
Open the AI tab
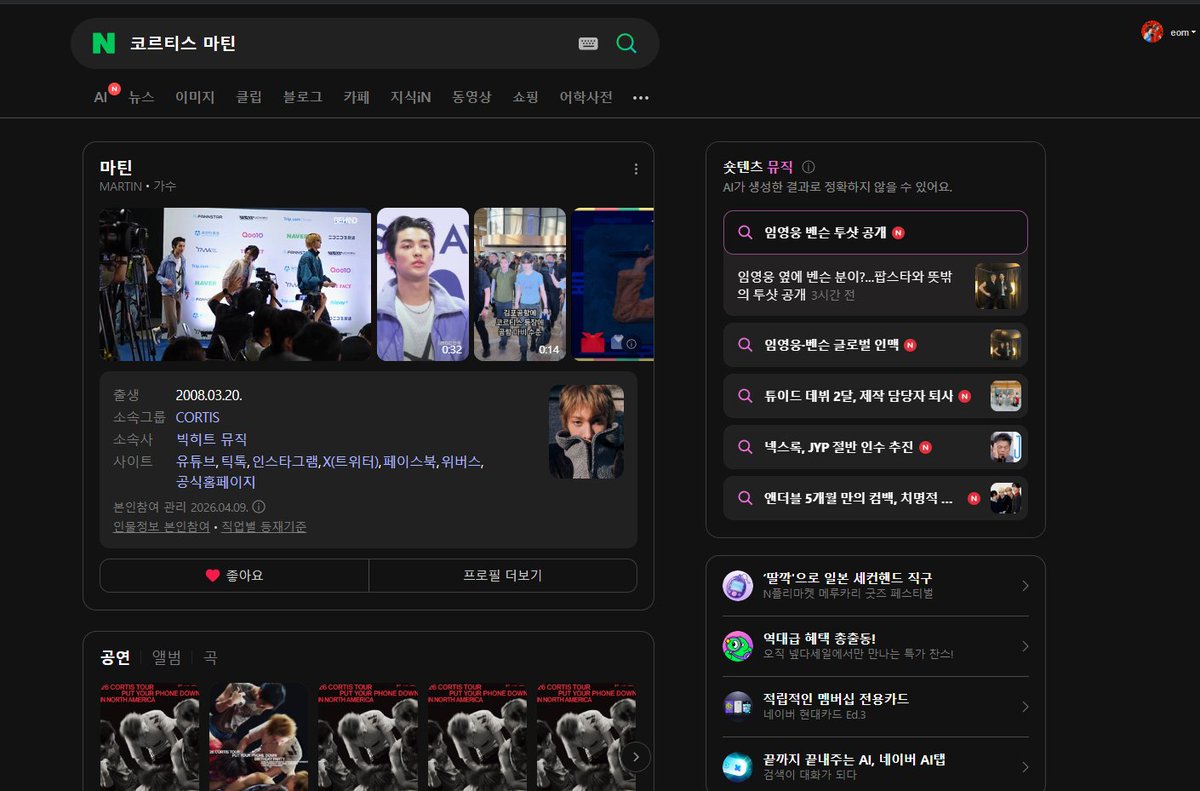click(101, 97)
